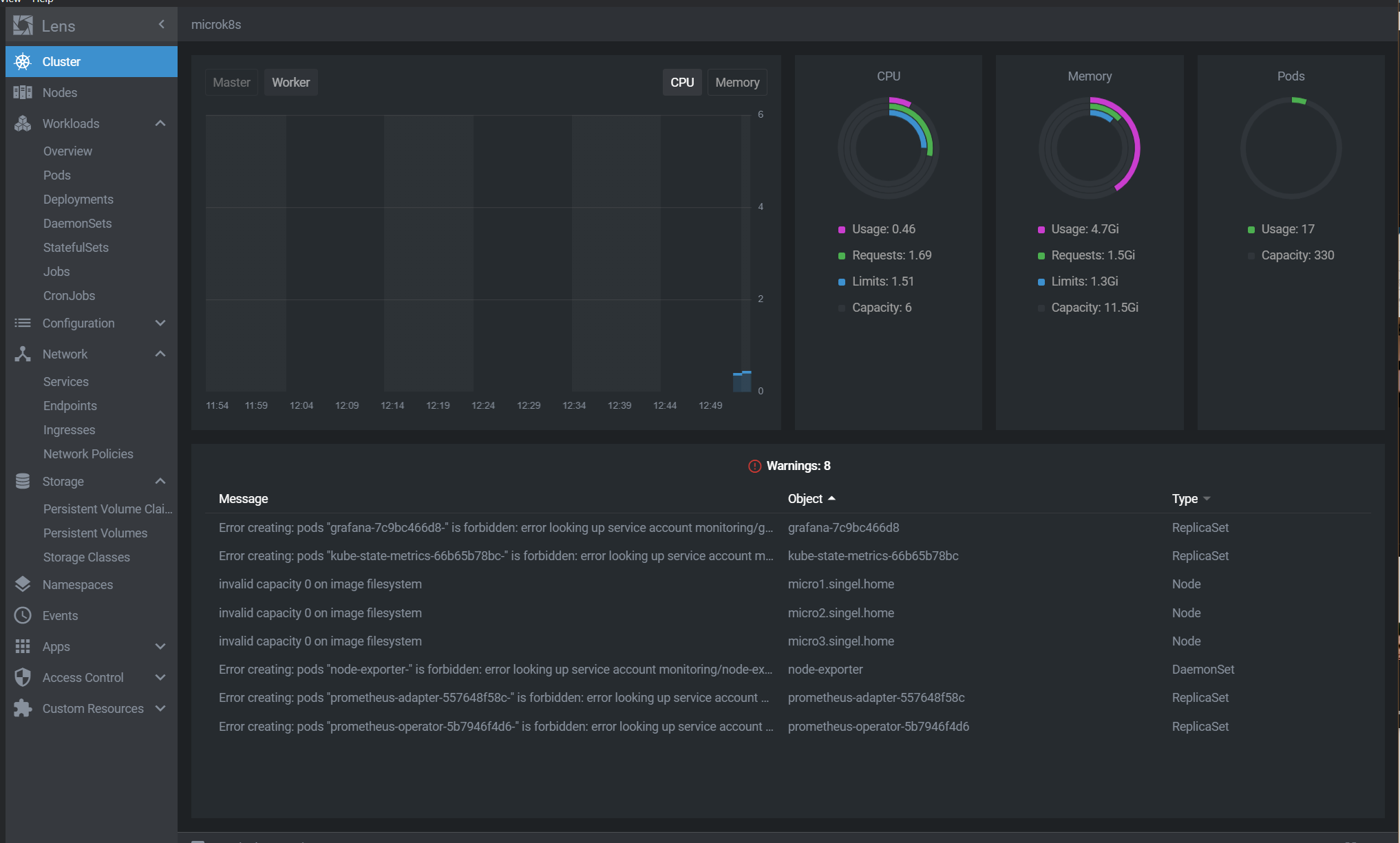The width and height of the screenshot is (1400, 843).
Task: Select the micro2.singel.home node warning
Action: (787, 612)
